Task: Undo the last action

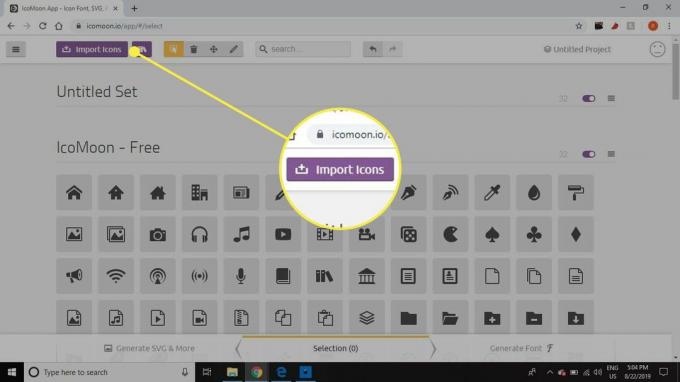Action: tap(373, 49)
